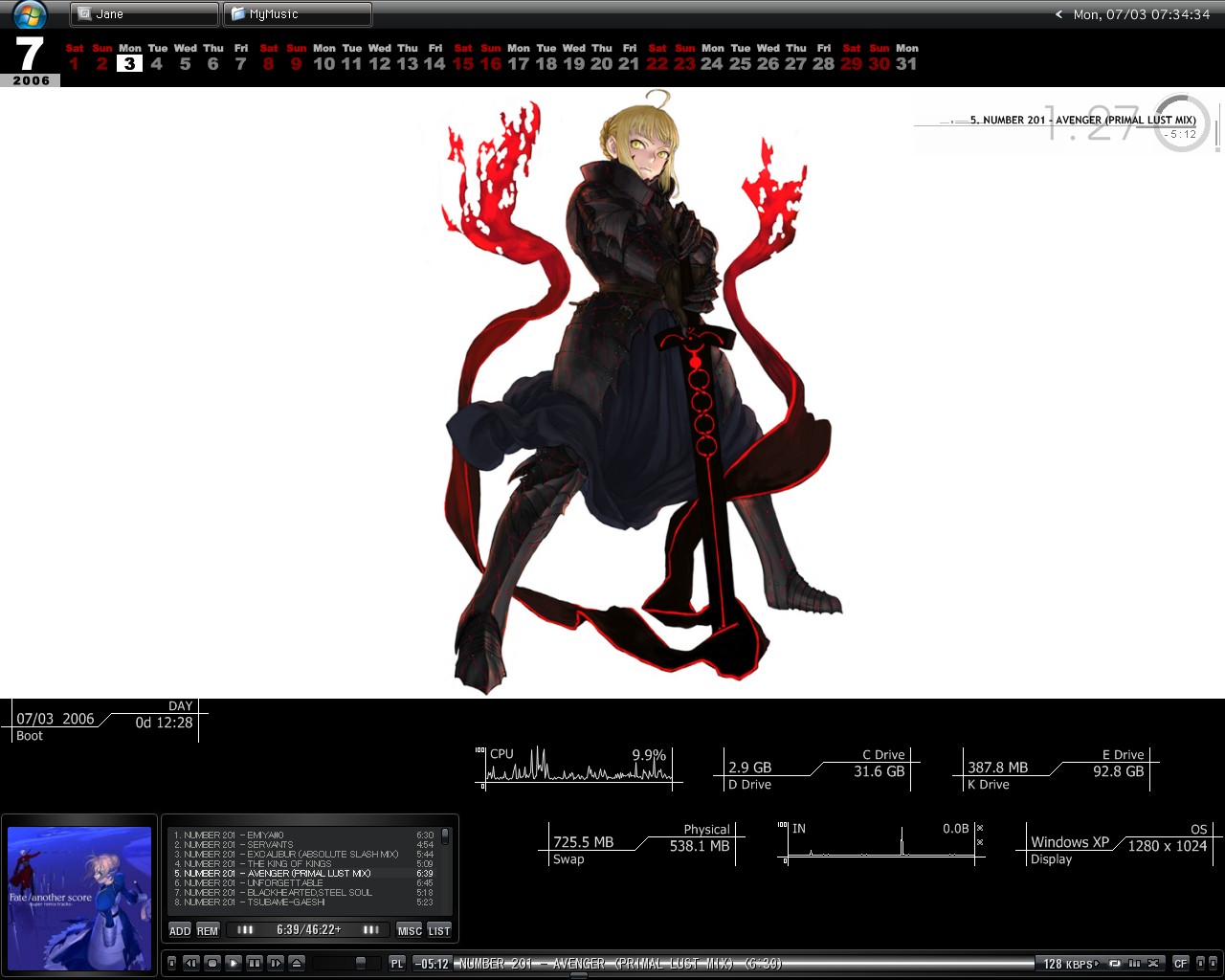The image size is (1225, 980).
Task: Click the circular progress ring widget
Action: (x=1181, y=122)
